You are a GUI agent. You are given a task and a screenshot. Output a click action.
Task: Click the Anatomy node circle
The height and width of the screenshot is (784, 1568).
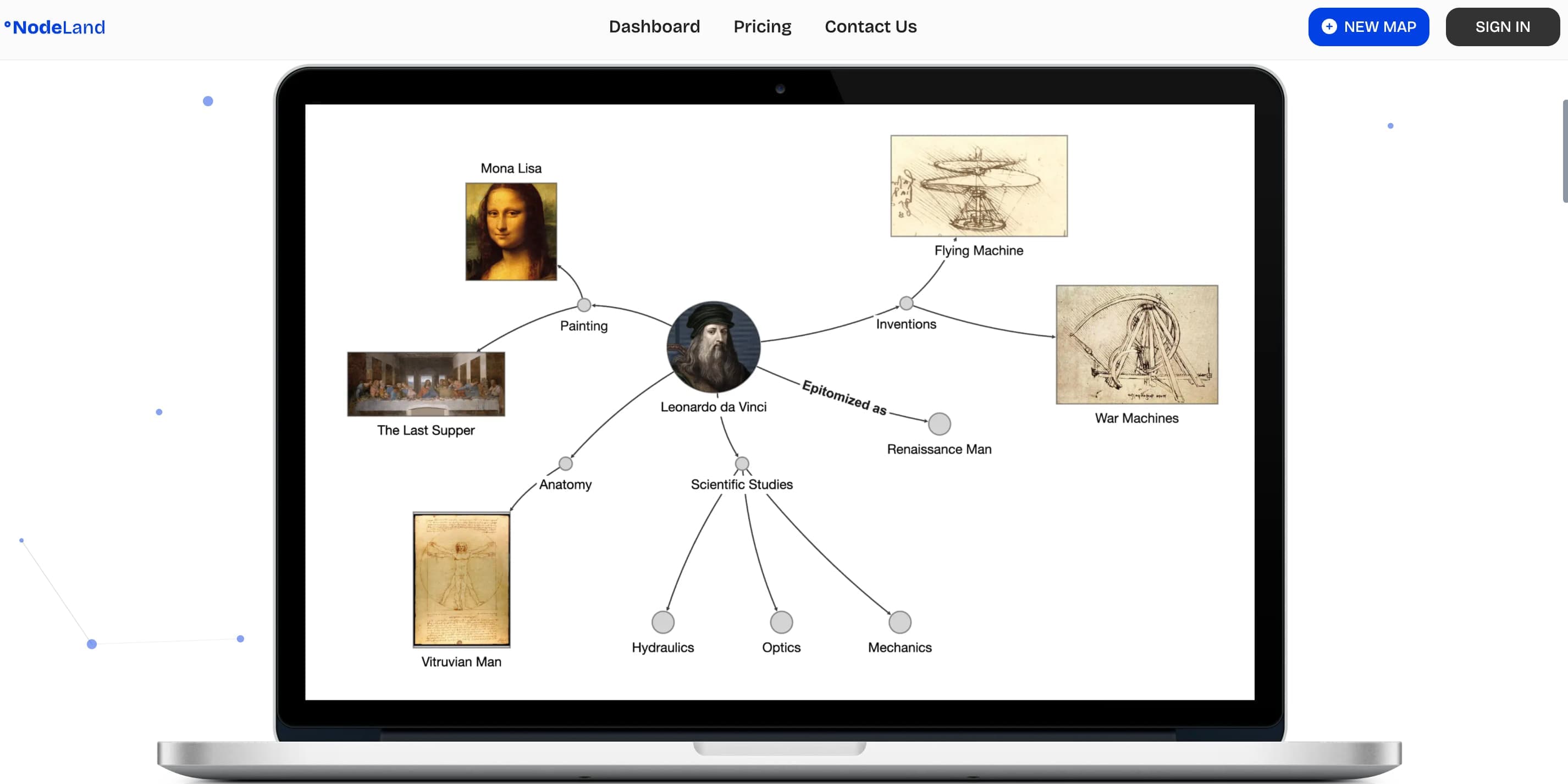point(565,463)
